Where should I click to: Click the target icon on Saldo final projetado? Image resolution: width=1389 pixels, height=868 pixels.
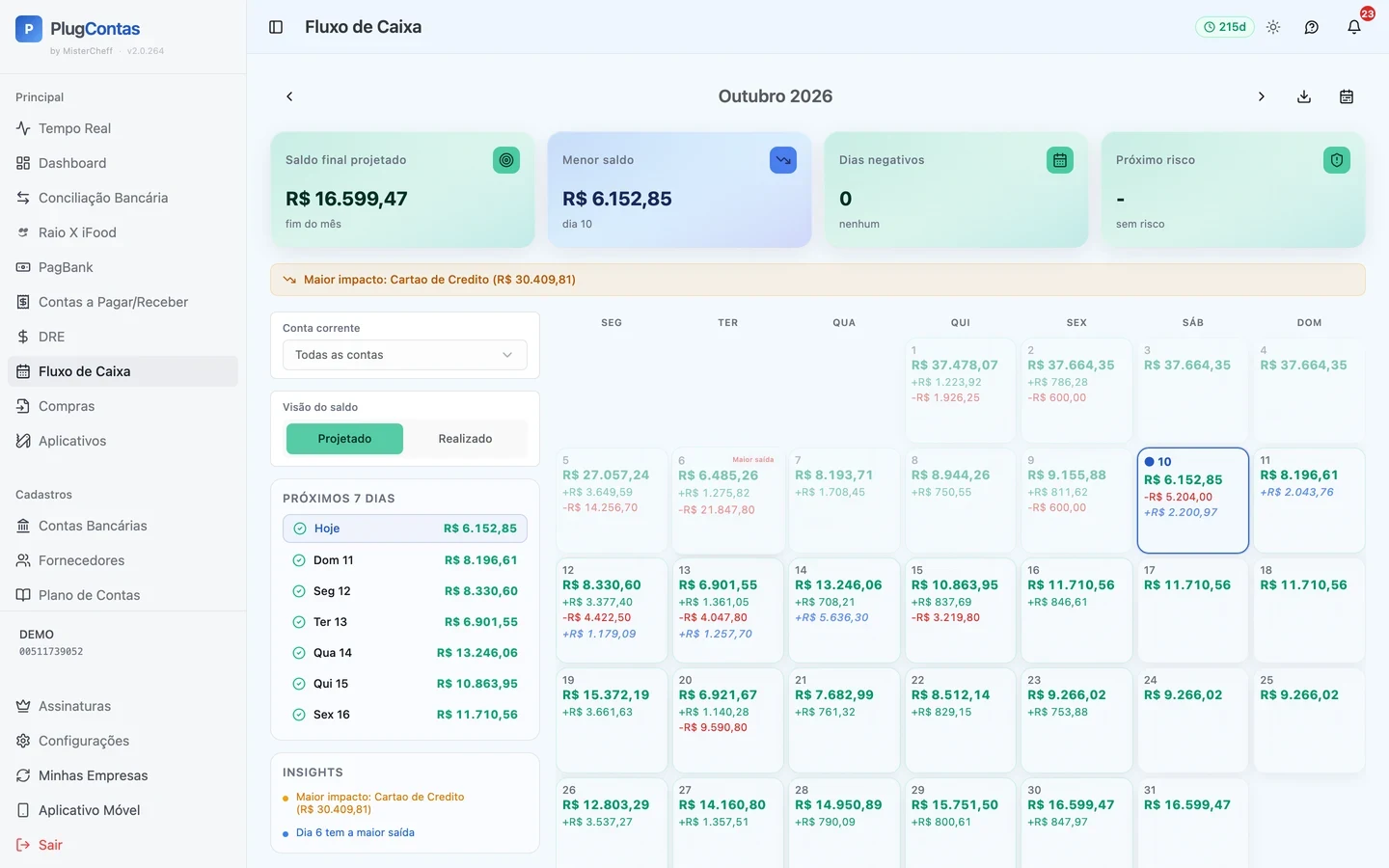coord(506,160)
